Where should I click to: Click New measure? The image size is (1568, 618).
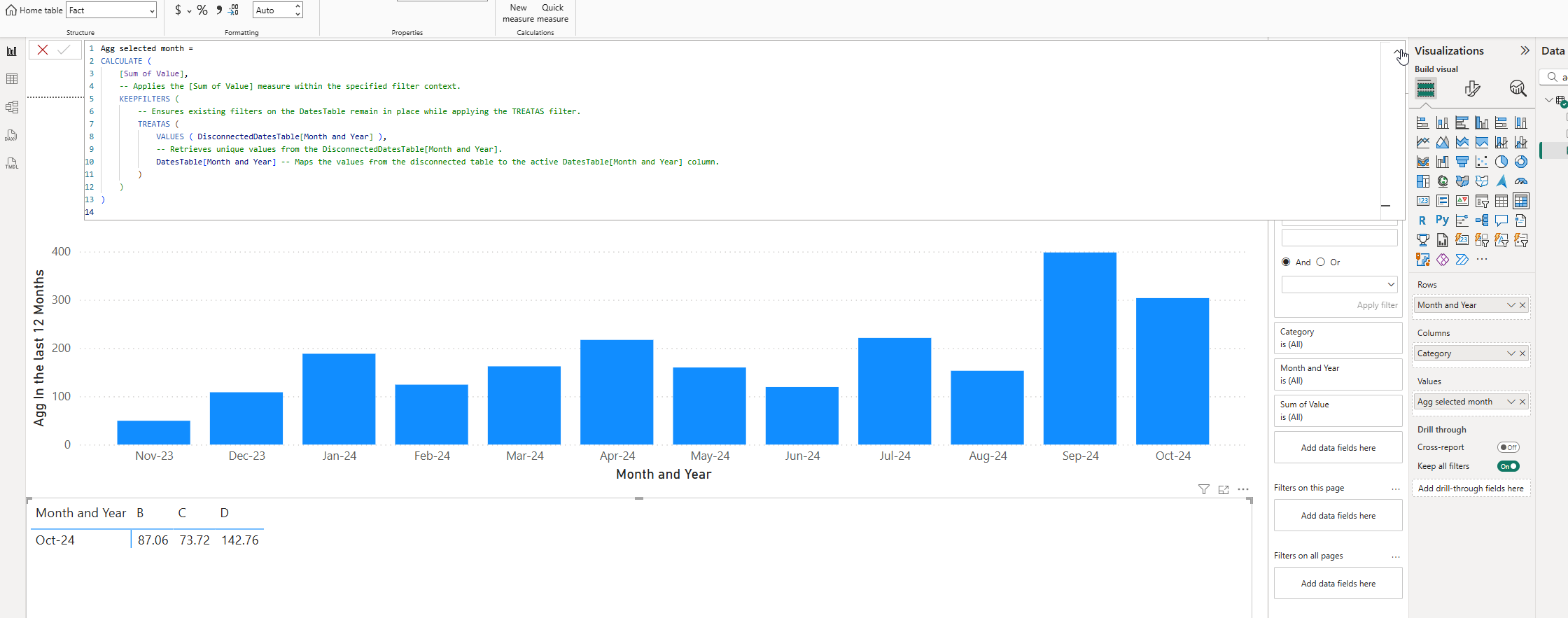[518, 13]
